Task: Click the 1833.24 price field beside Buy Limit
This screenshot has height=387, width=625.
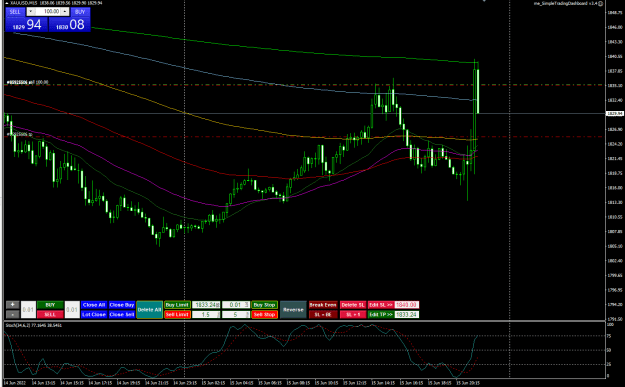Action: point(206,305)
